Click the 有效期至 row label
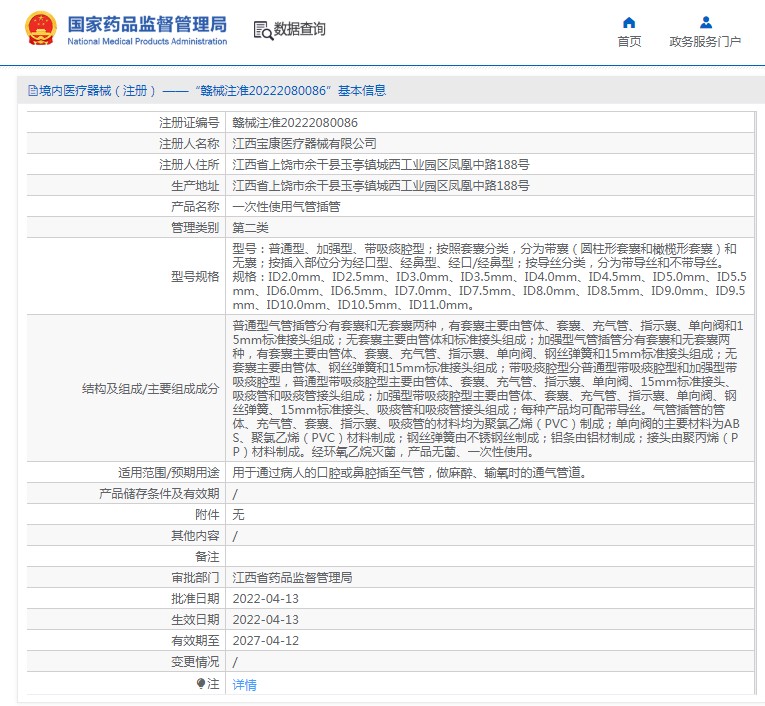This screenshot has width=765, height=706. [x=195, y=641]
